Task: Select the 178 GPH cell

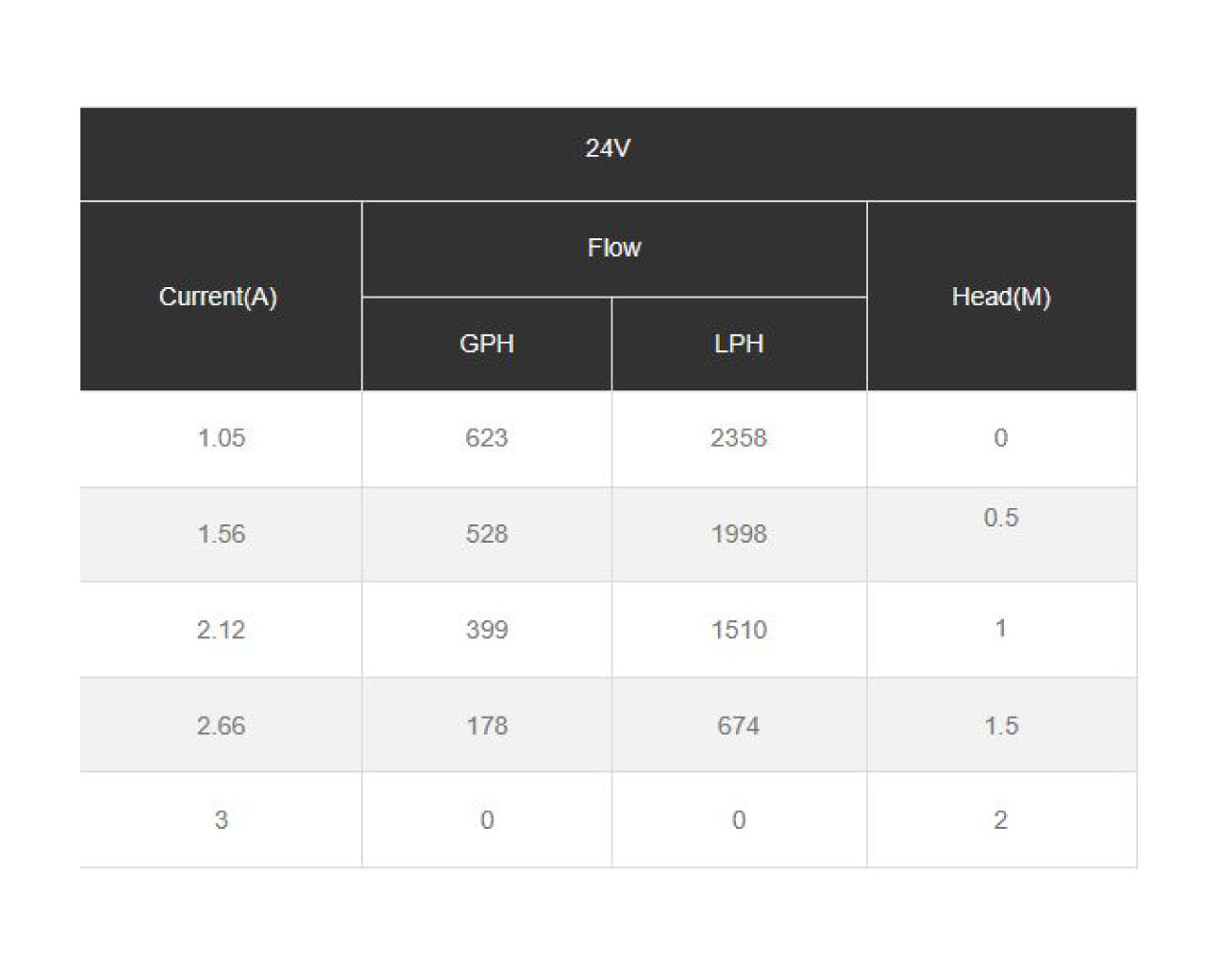Action: point(487,725)
